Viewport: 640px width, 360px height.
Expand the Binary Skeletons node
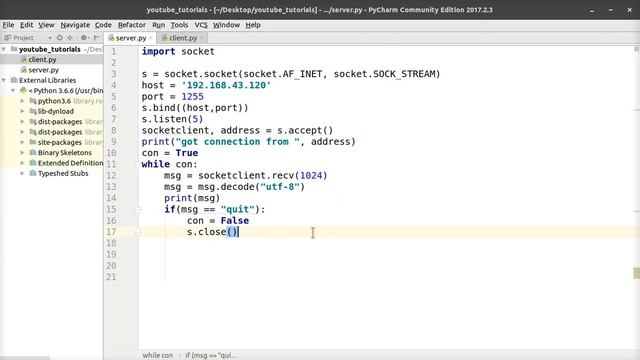(22, 153)
